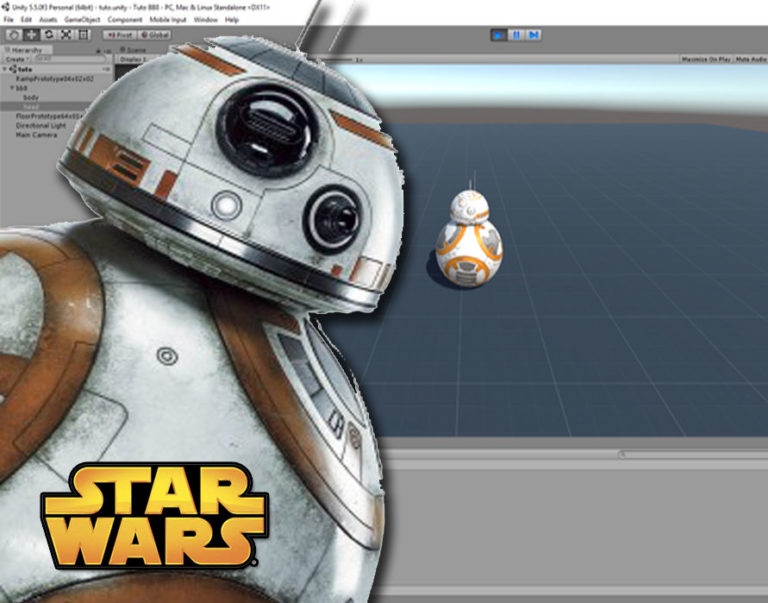Toggle Maximize On Play

pyautogui.click(x=706, y=59)
